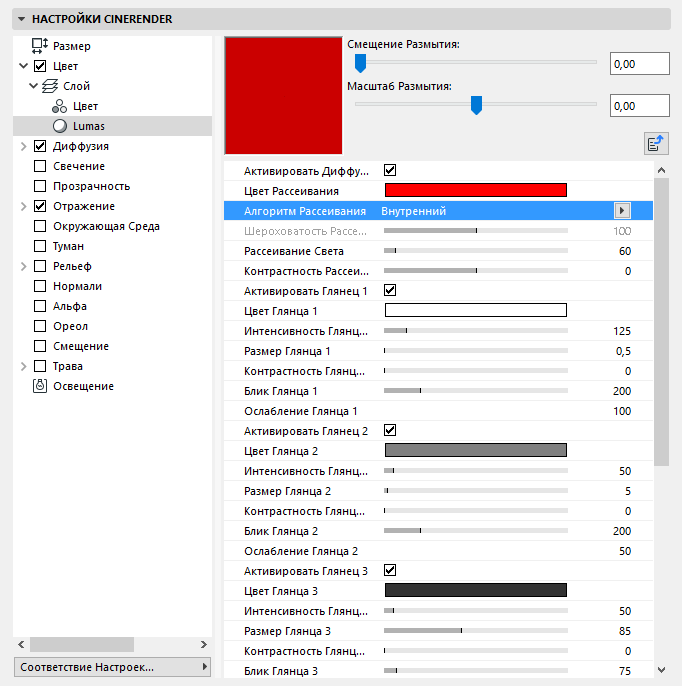Enable the Нормали channel checkbox
Image resolution: width=682 pixels, height=686 pixels.
click(40, 286)
